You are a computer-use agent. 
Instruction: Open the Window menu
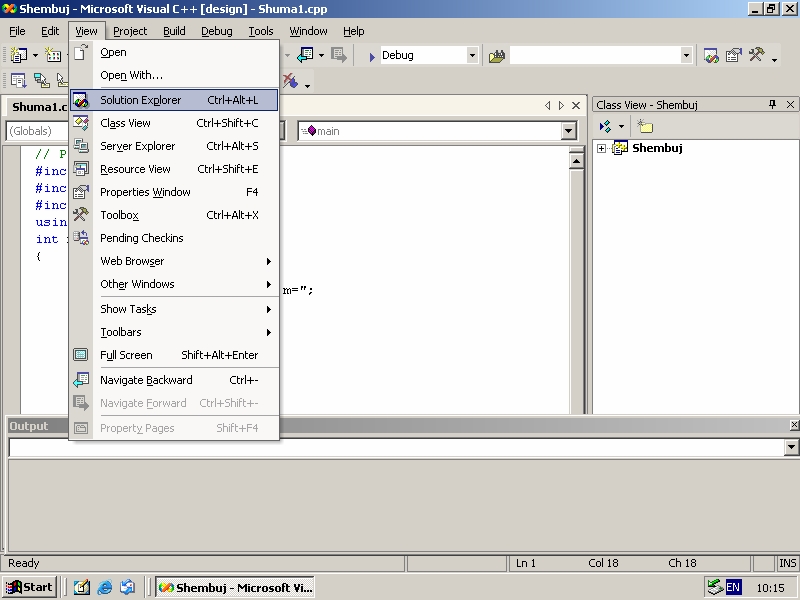click(308, 31)
